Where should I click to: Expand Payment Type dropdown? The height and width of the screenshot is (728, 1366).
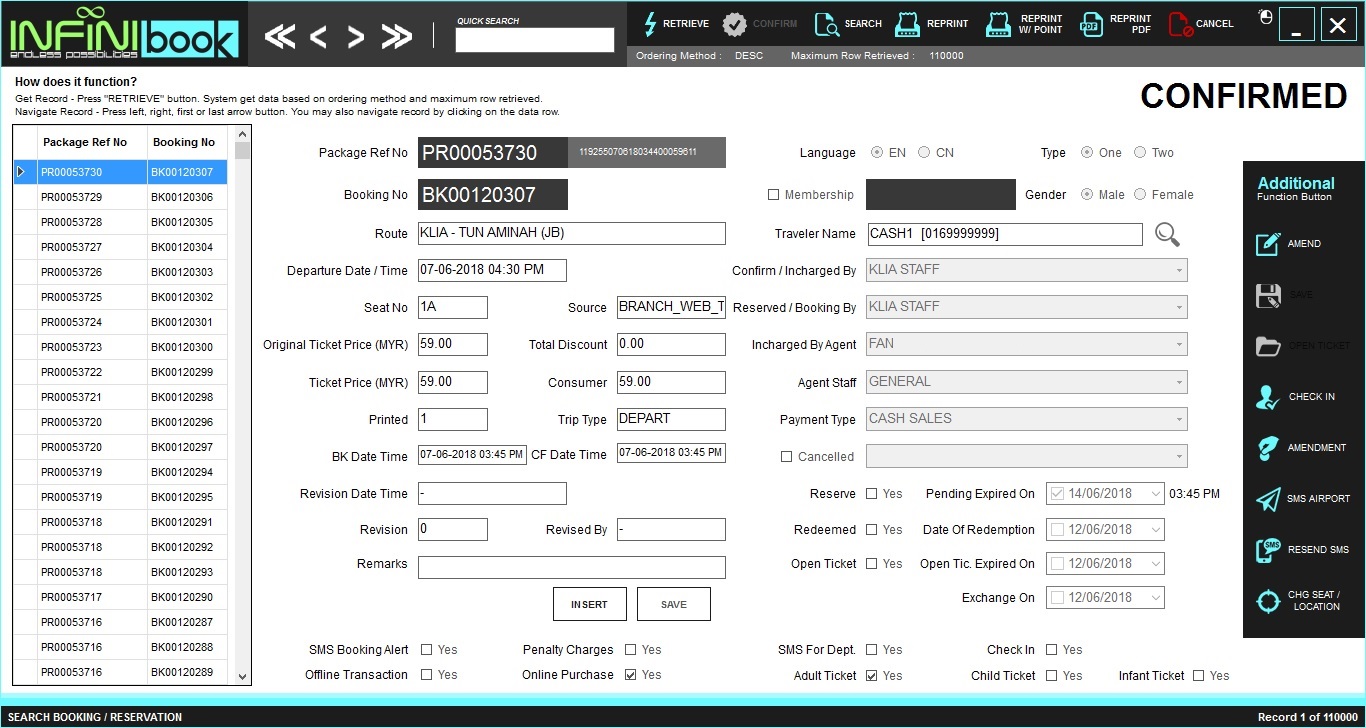(1180, 419)
